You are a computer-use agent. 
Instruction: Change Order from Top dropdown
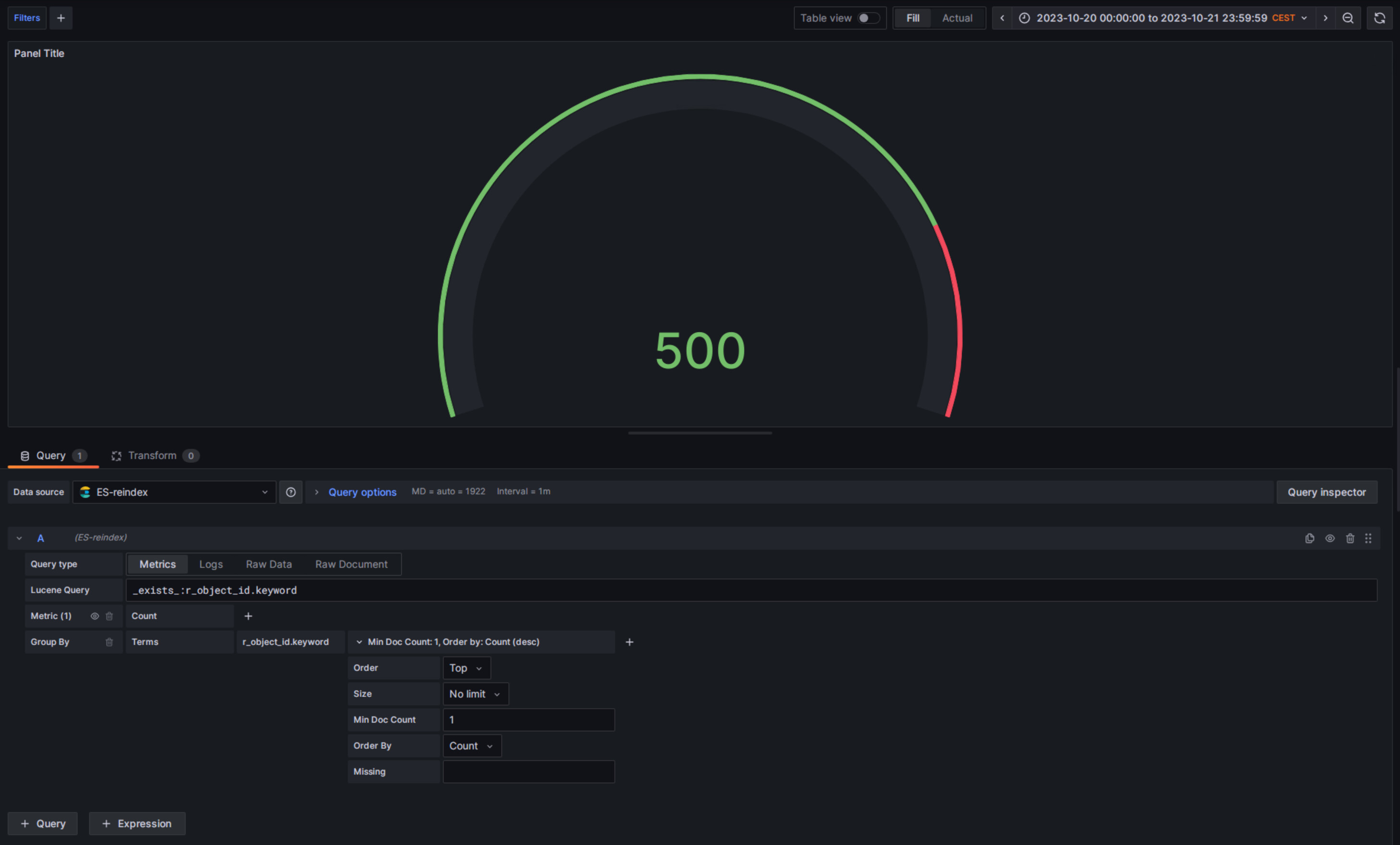466,668
